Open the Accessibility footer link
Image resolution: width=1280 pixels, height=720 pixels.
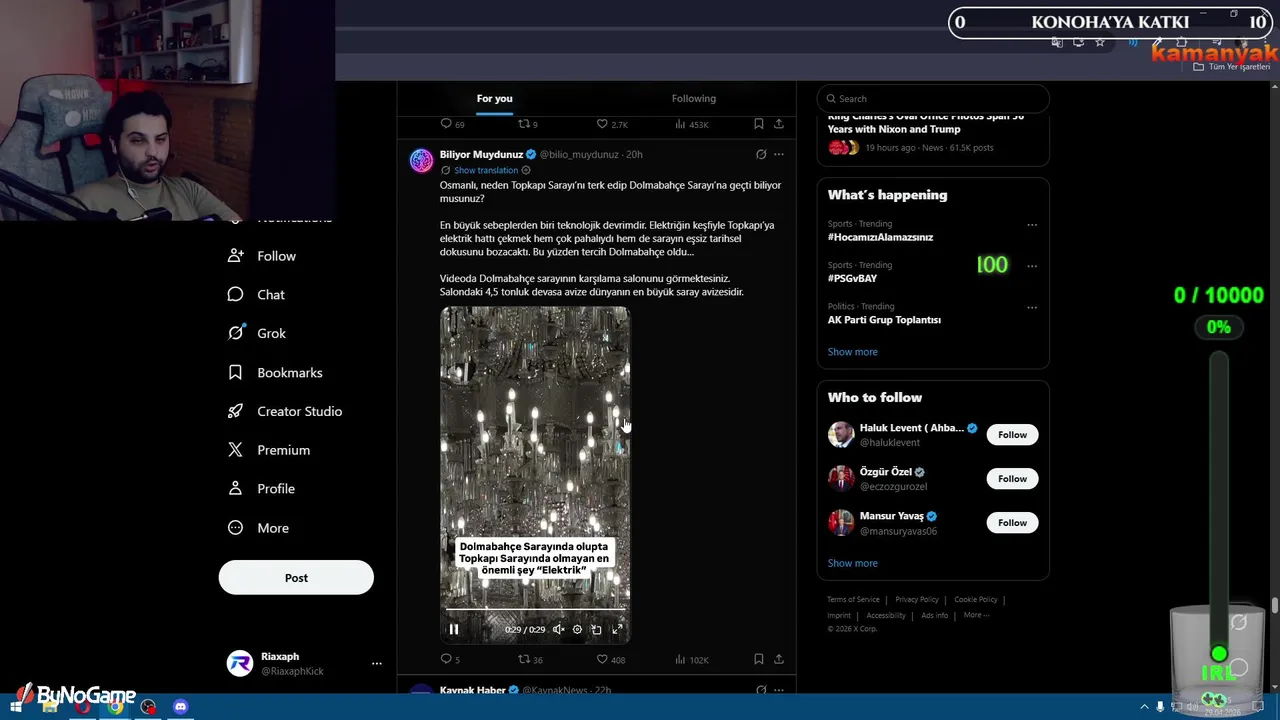point(886,615)
